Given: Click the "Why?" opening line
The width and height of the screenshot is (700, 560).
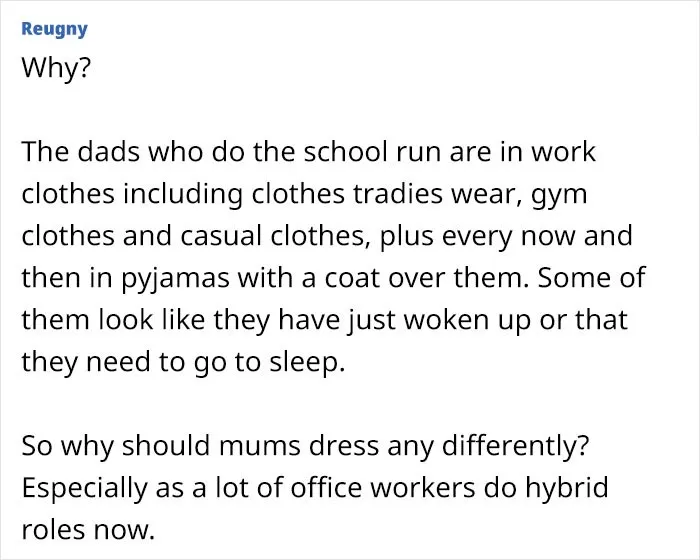Looking at the screenshot, I should [x=56, y=68].
